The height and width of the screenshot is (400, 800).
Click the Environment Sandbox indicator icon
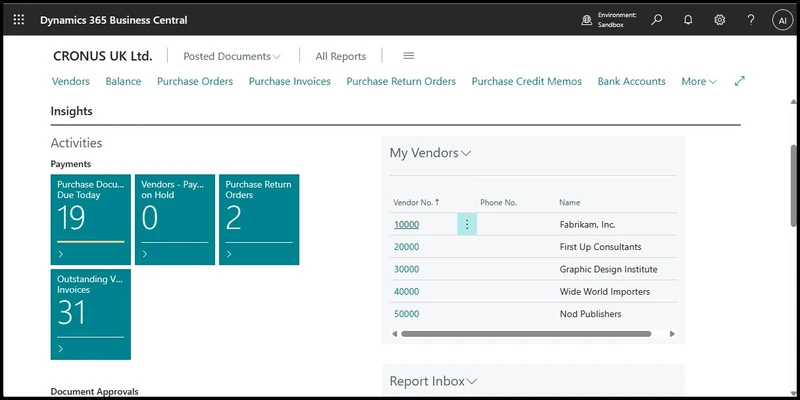pos(587,20)
